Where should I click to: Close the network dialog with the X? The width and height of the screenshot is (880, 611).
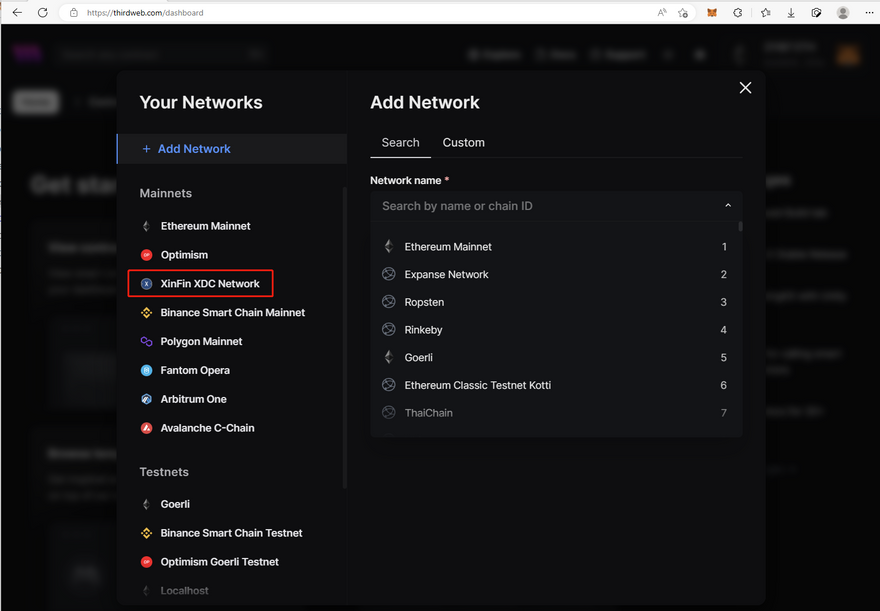pos(745,88)
